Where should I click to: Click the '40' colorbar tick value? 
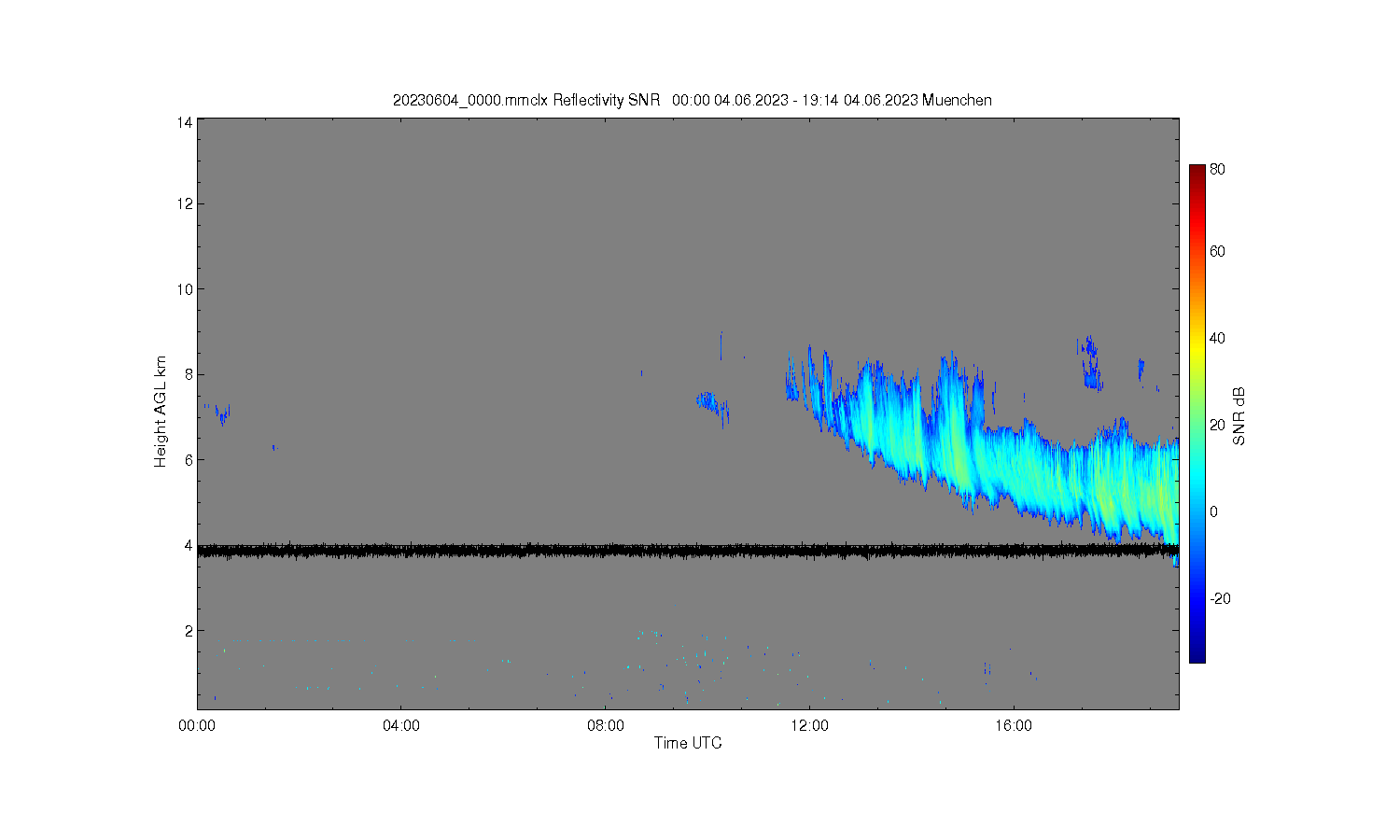1217,338
